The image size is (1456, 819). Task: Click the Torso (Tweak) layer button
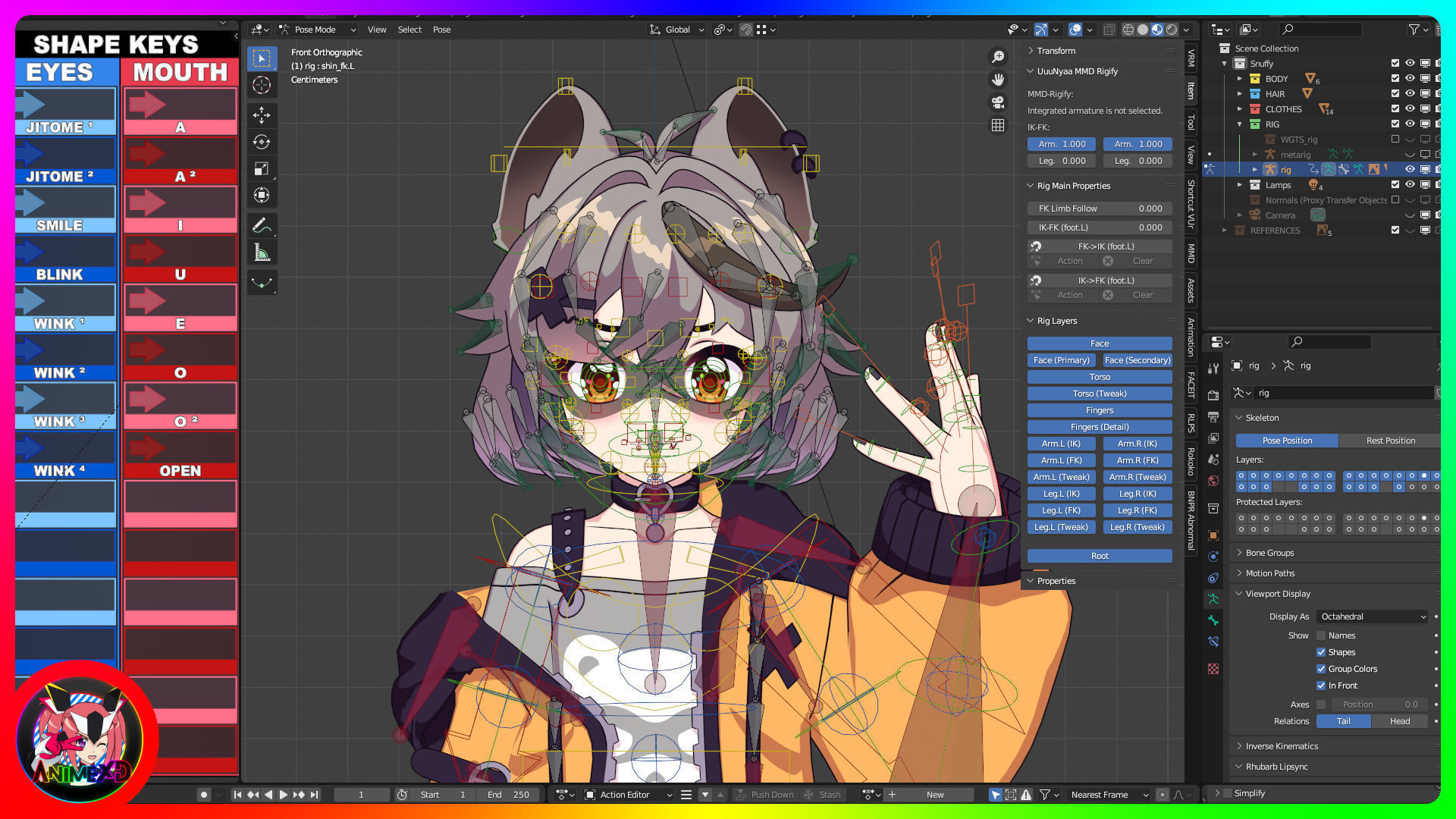pos(1100,394)
